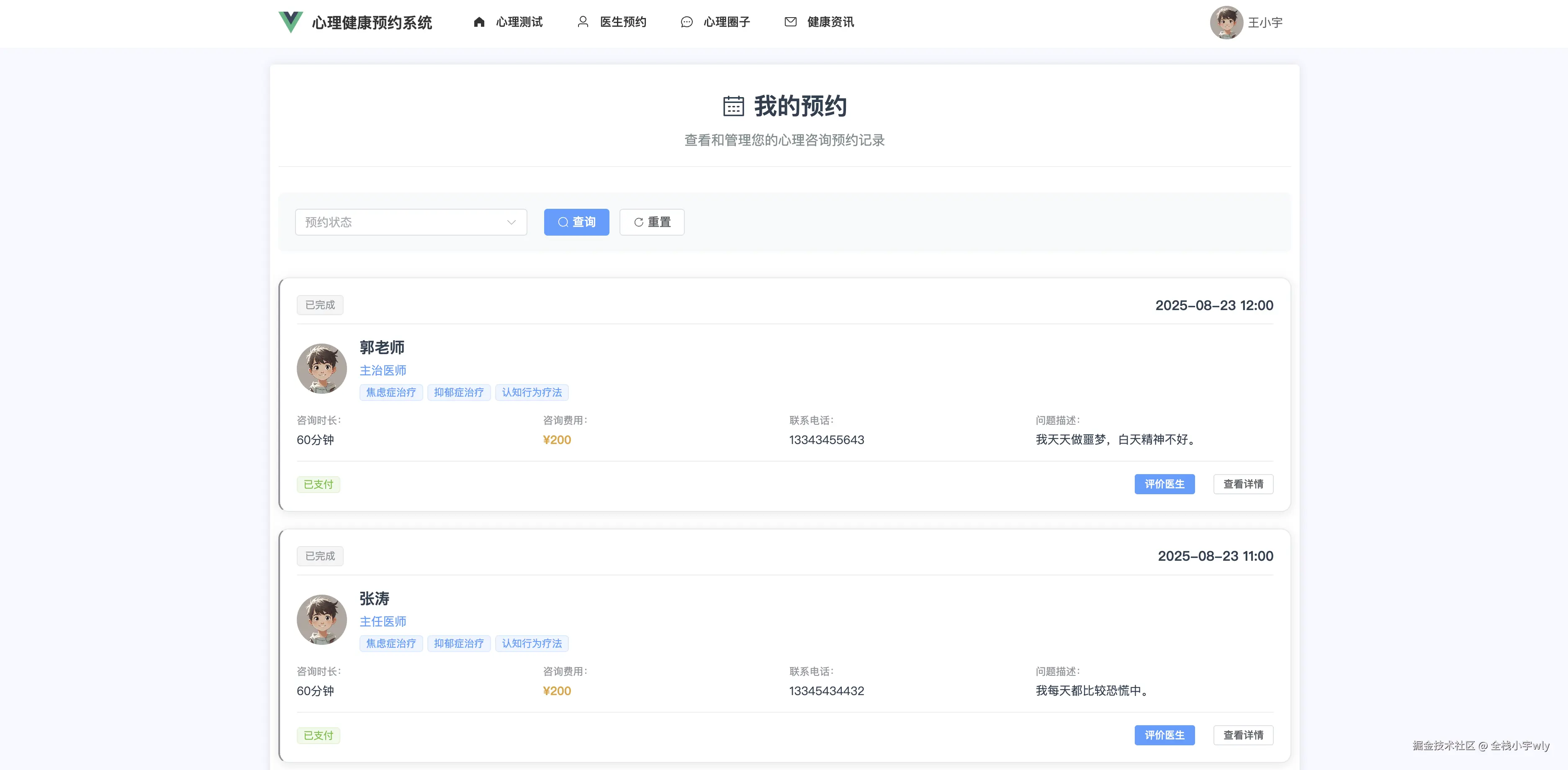
Task: Click the ¥200 consultation fee on 郭老师's card
Action: 556,439
